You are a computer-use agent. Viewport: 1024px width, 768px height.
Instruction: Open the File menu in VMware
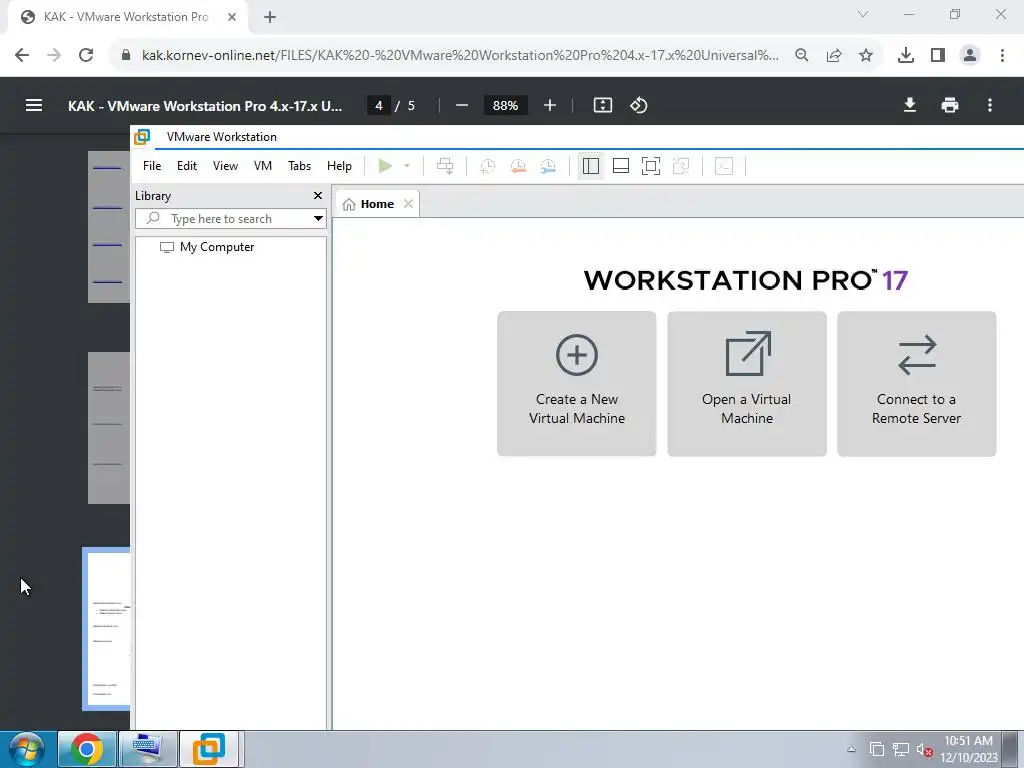[x=152, y=166]
